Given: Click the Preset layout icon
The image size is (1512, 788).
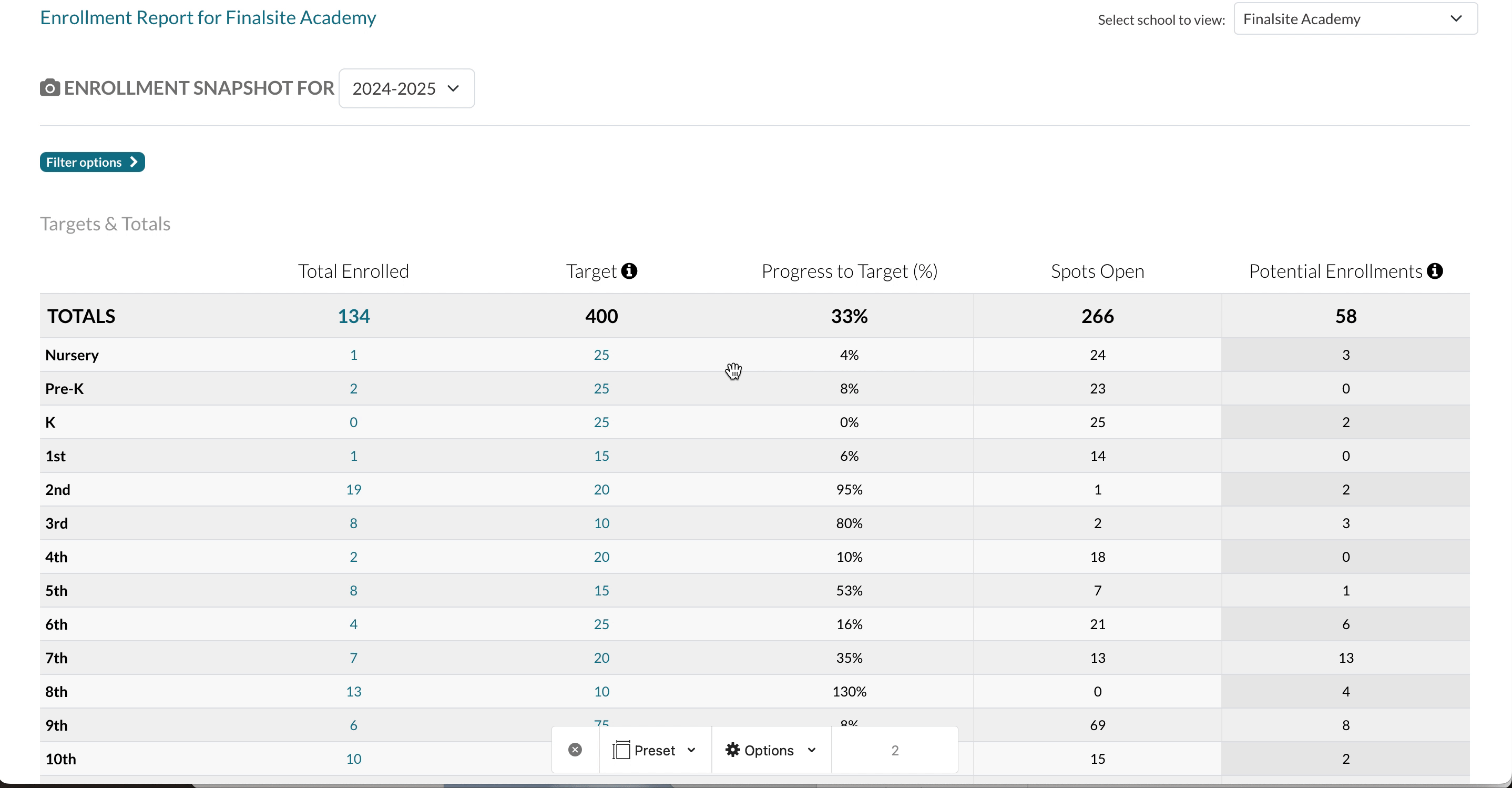Looking at the screenshot, I should point(621,750).
